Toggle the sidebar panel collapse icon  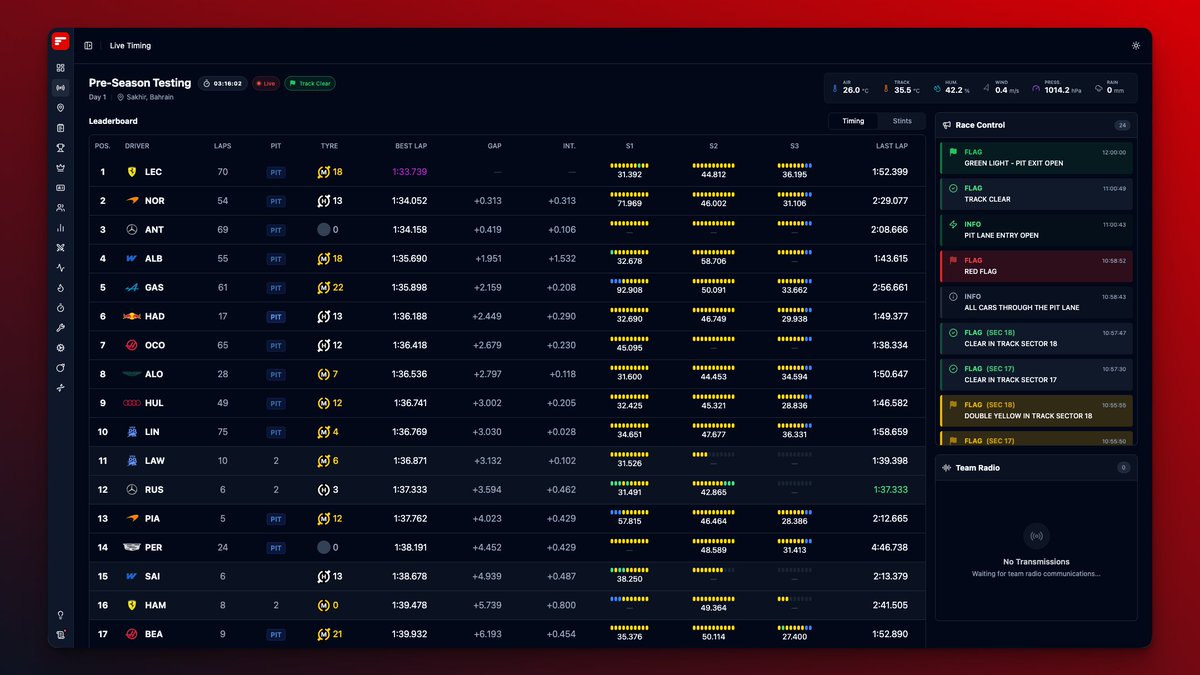[x=89, y=46]
